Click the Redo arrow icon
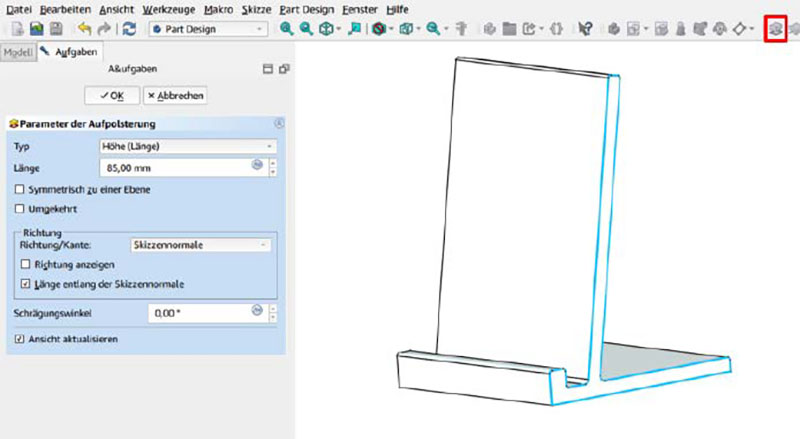 [103, 30]
